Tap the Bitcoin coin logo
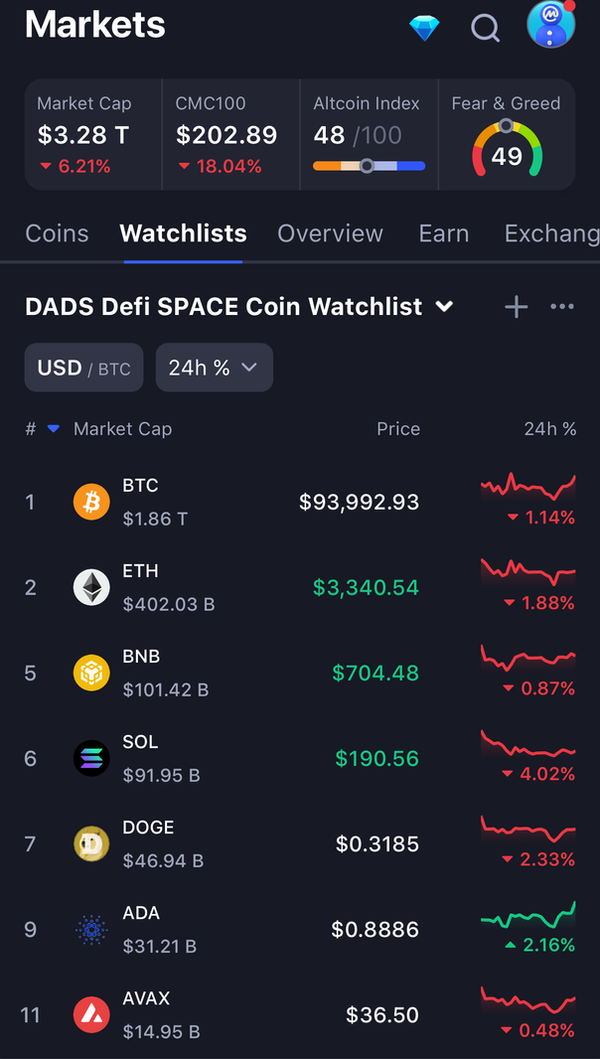This screenshot has height=1059, width=600. point(92,501)
